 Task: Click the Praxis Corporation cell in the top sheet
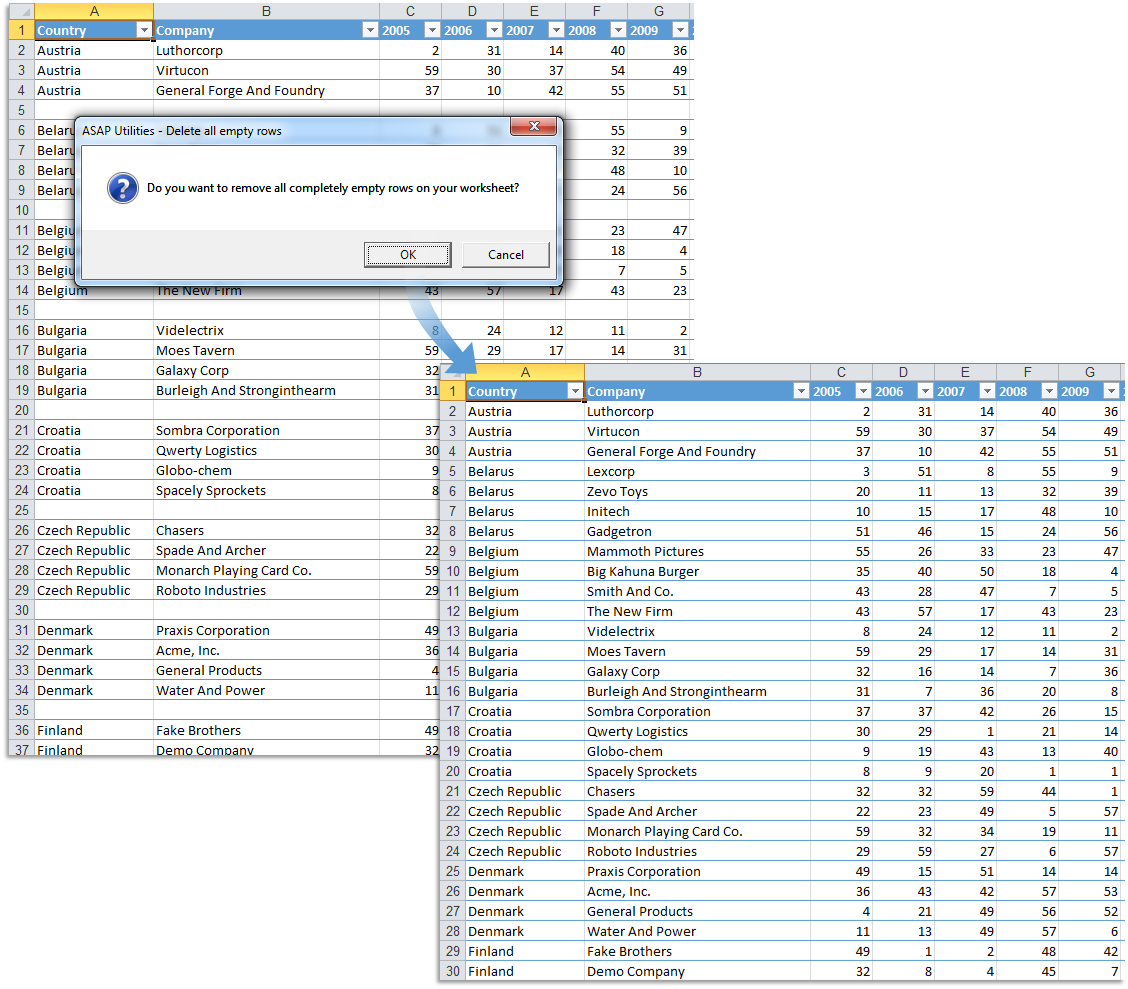pos(266,630)
